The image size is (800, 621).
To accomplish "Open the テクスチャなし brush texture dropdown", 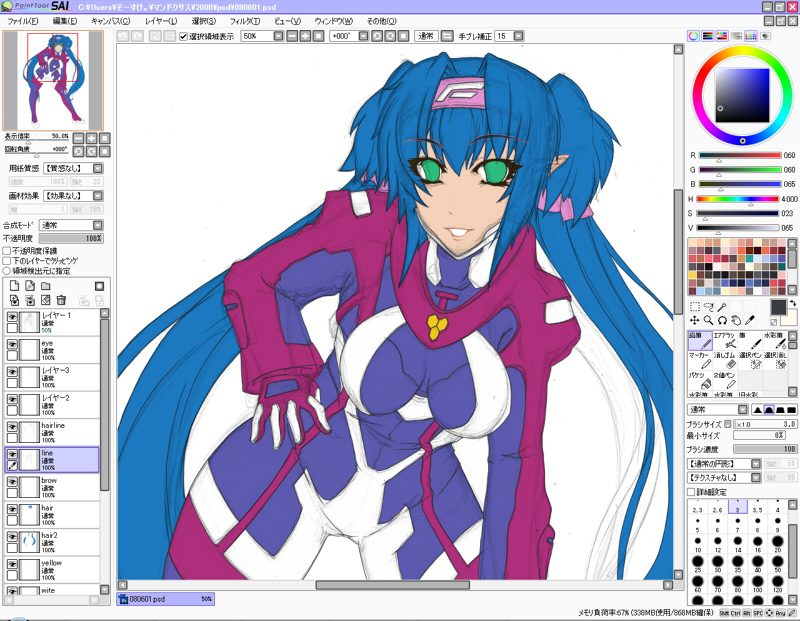I will [x=756, y=478].
